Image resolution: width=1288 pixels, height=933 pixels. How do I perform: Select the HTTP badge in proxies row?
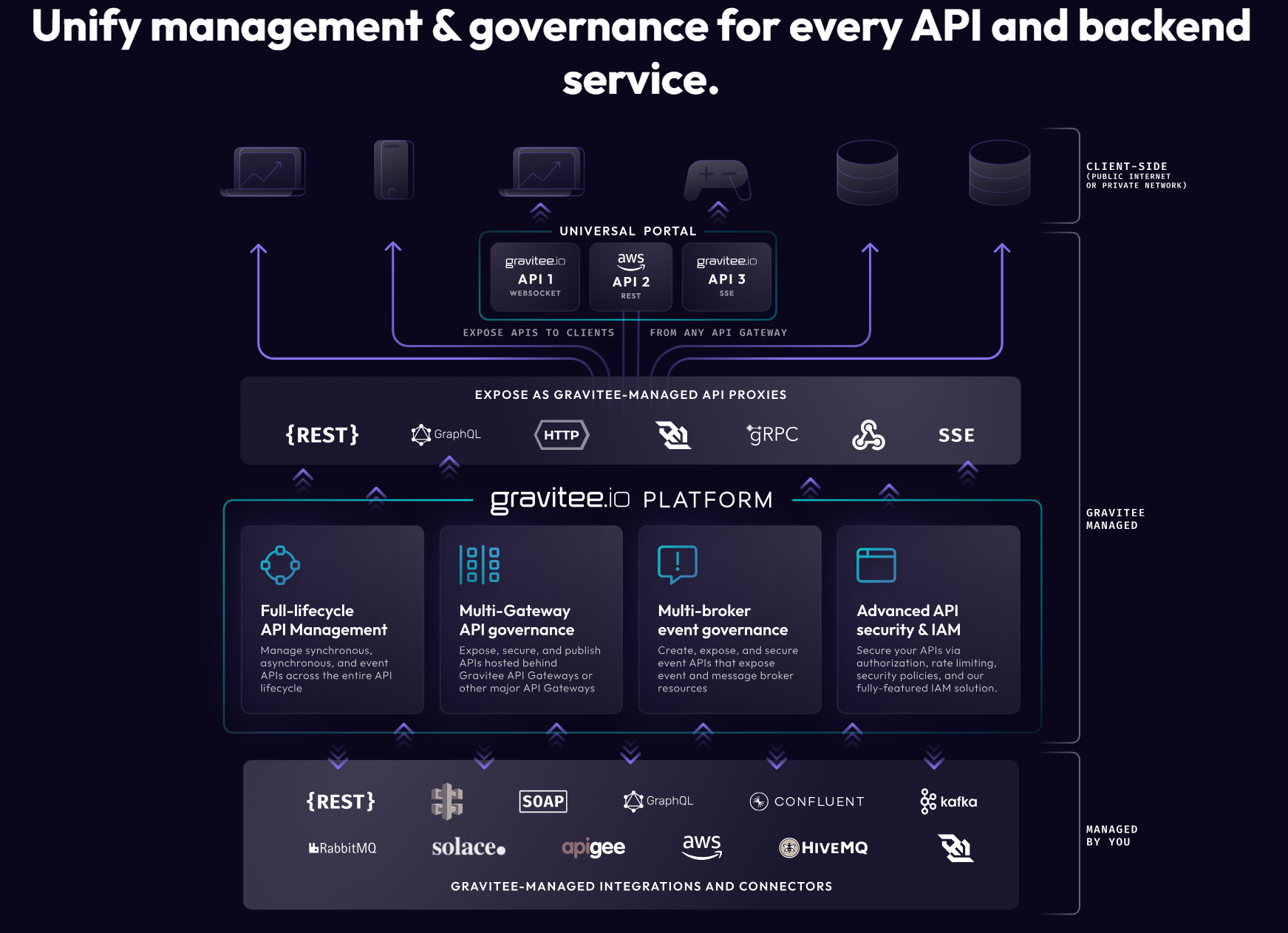tap(562, 434)
